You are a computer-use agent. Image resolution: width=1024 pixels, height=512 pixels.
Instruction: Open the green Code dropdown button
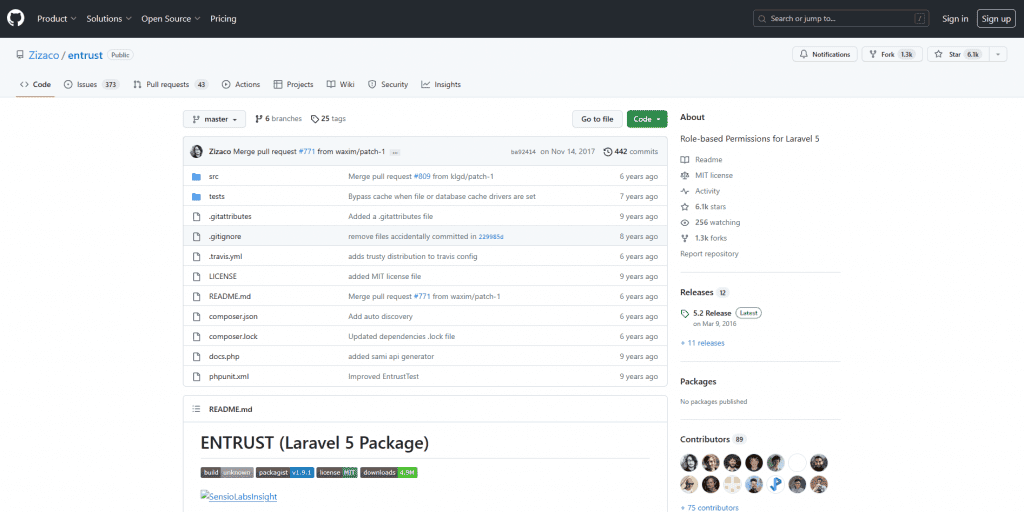tap(647, 120)
